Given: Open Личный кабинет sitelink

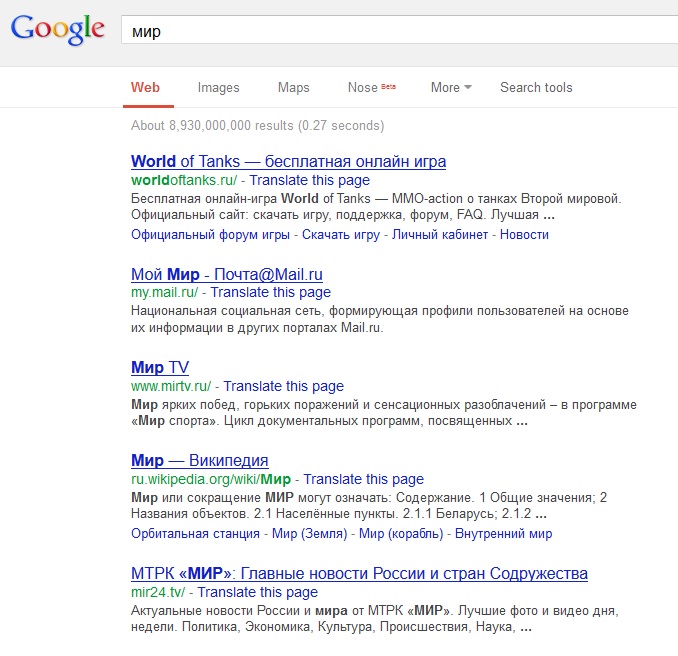Looking at the screenshot, I should [x=440, y=235].
